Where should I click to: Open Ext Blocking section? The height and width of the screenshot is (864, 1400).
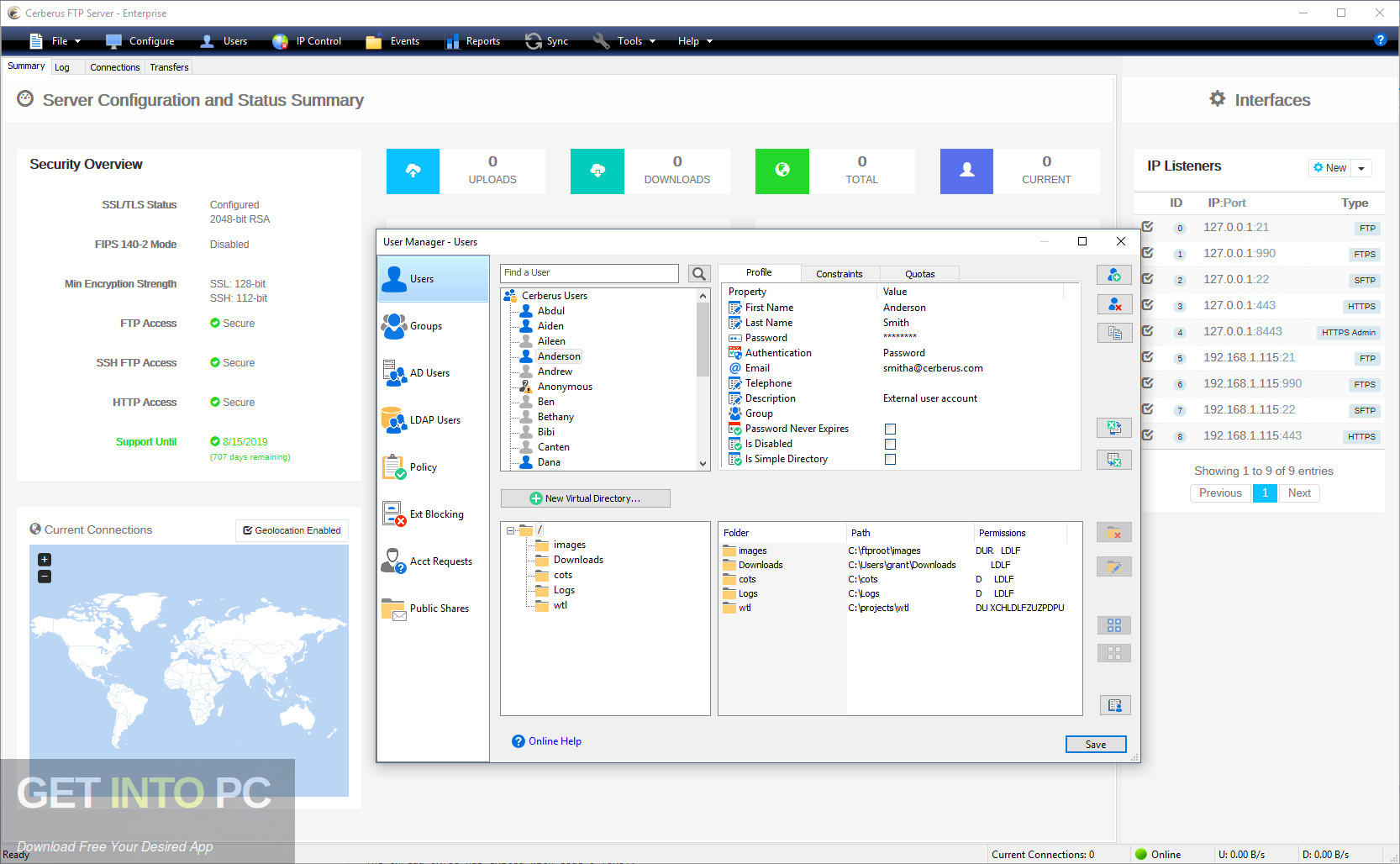pyautogui.click(x=433, y=514)
